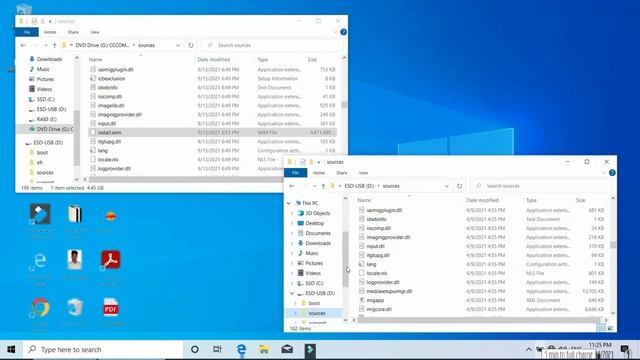Open the Mail app on taskbar
The image size is (640, 360).
(x=287, y=349)
